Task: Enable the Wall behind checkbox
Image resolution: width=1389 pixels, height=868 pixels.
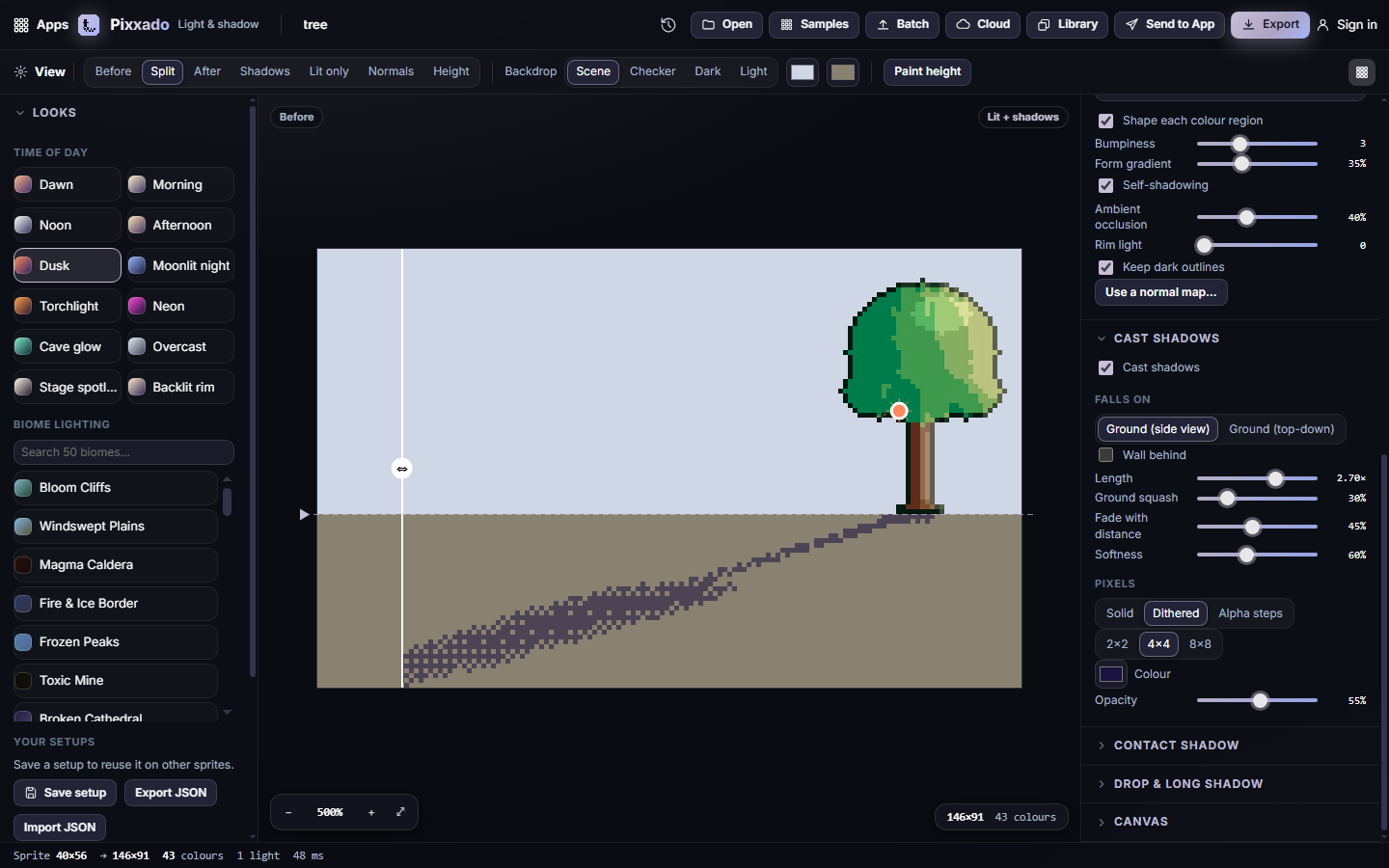Action: (1105, 455)
